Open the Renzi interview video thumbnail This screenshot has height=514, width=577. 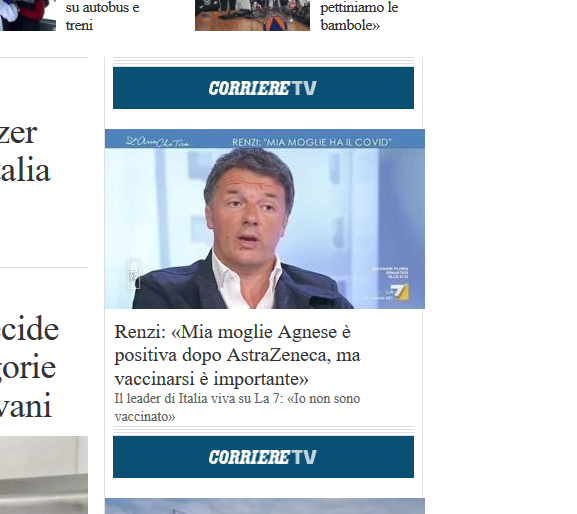265,219
